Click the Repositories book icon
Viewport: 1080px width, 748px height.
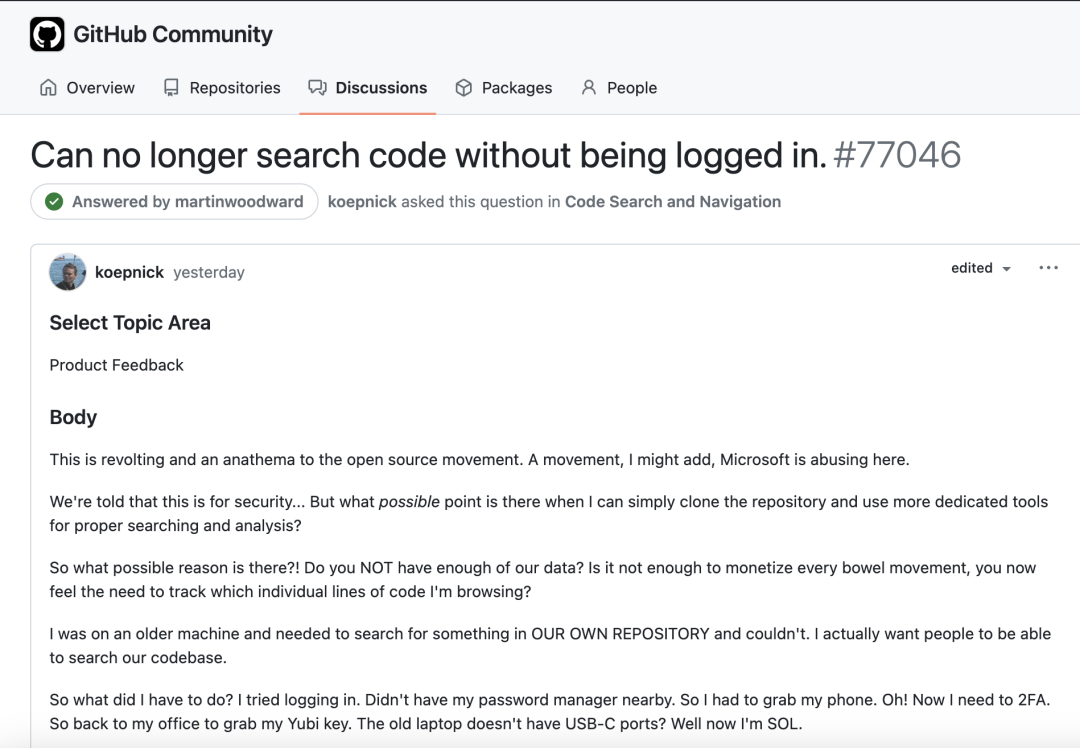click(x=171, y=88)
